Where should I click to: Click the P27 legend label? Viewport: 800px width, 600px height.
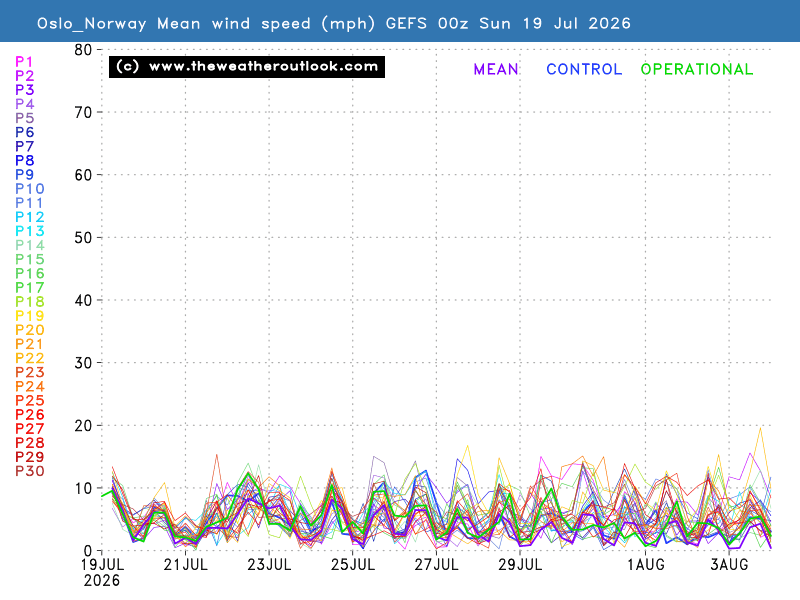click(x=30, y=429)
